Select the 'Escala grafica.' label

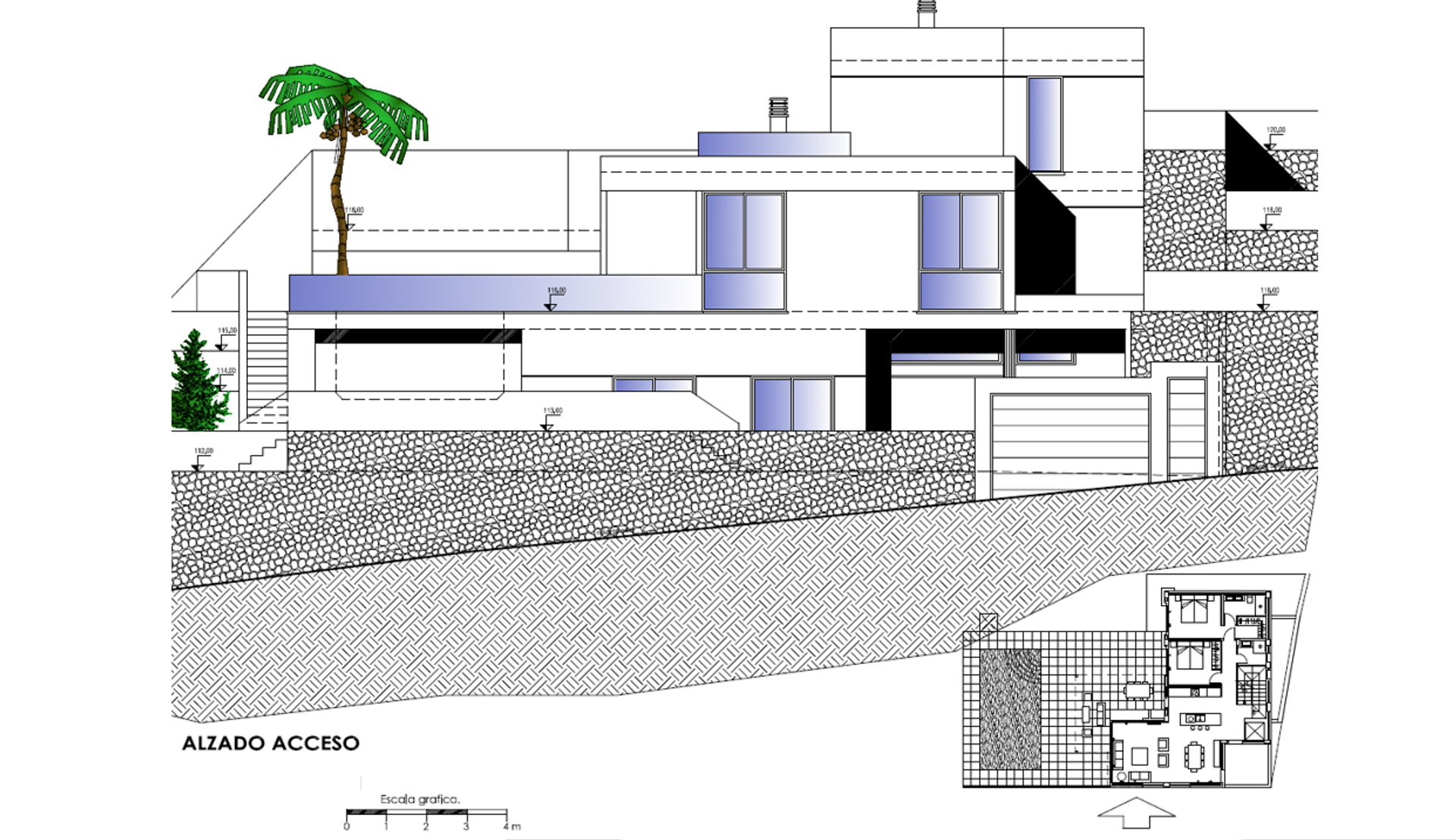[x=420, y=799]
